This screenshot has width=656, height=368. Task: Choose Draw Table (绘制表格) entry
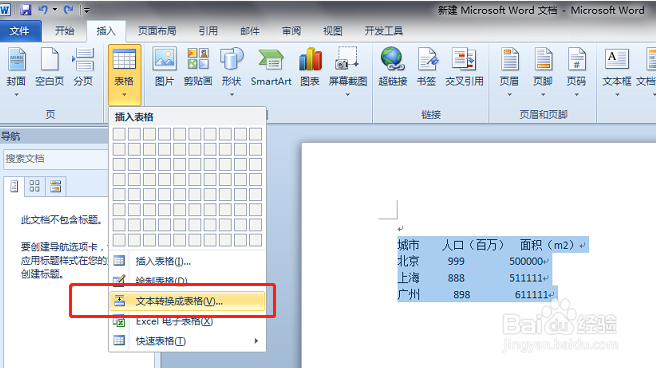tap(187, 280)
